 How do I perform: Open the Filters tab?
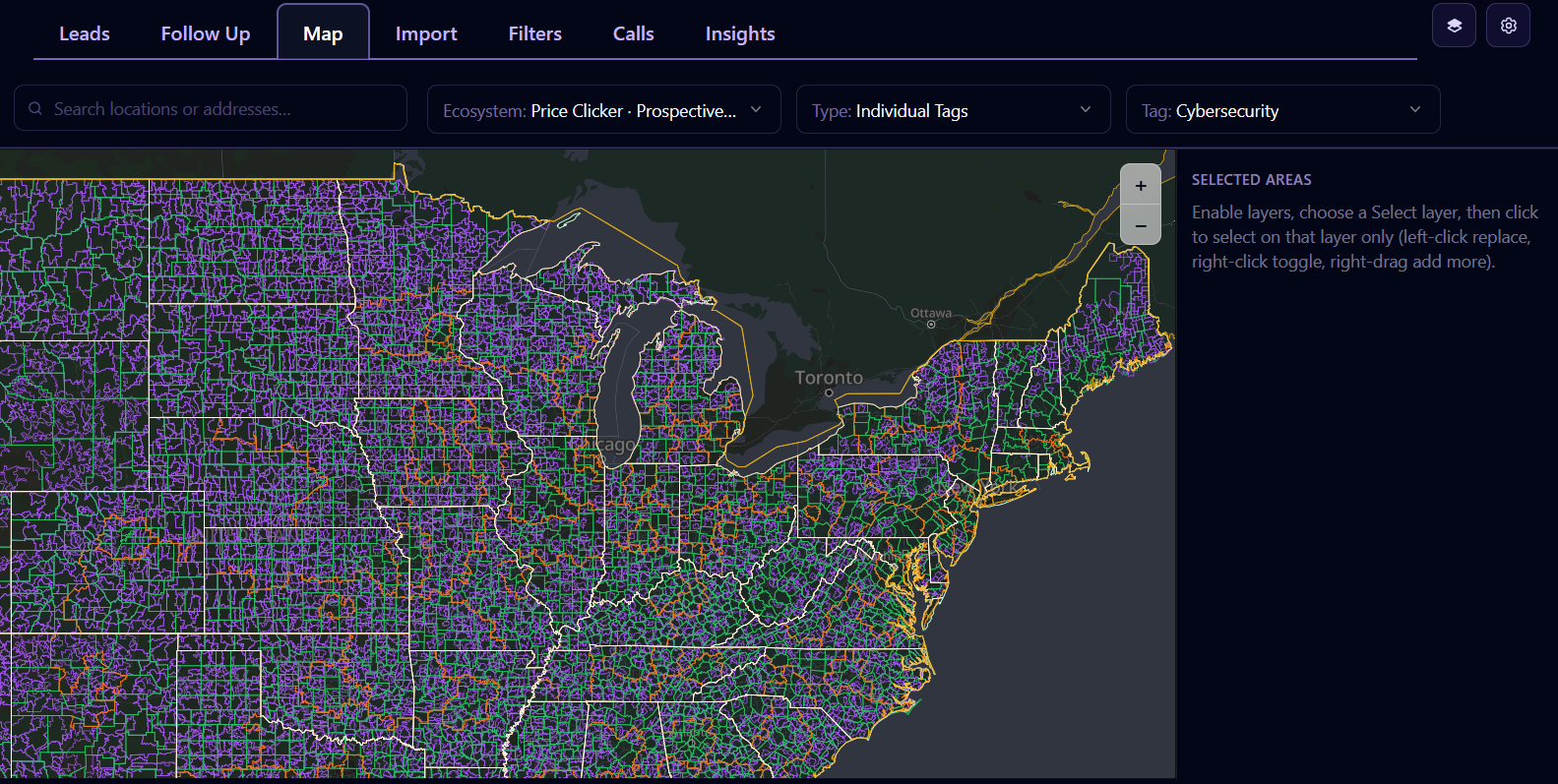click(x=535, y=33)
